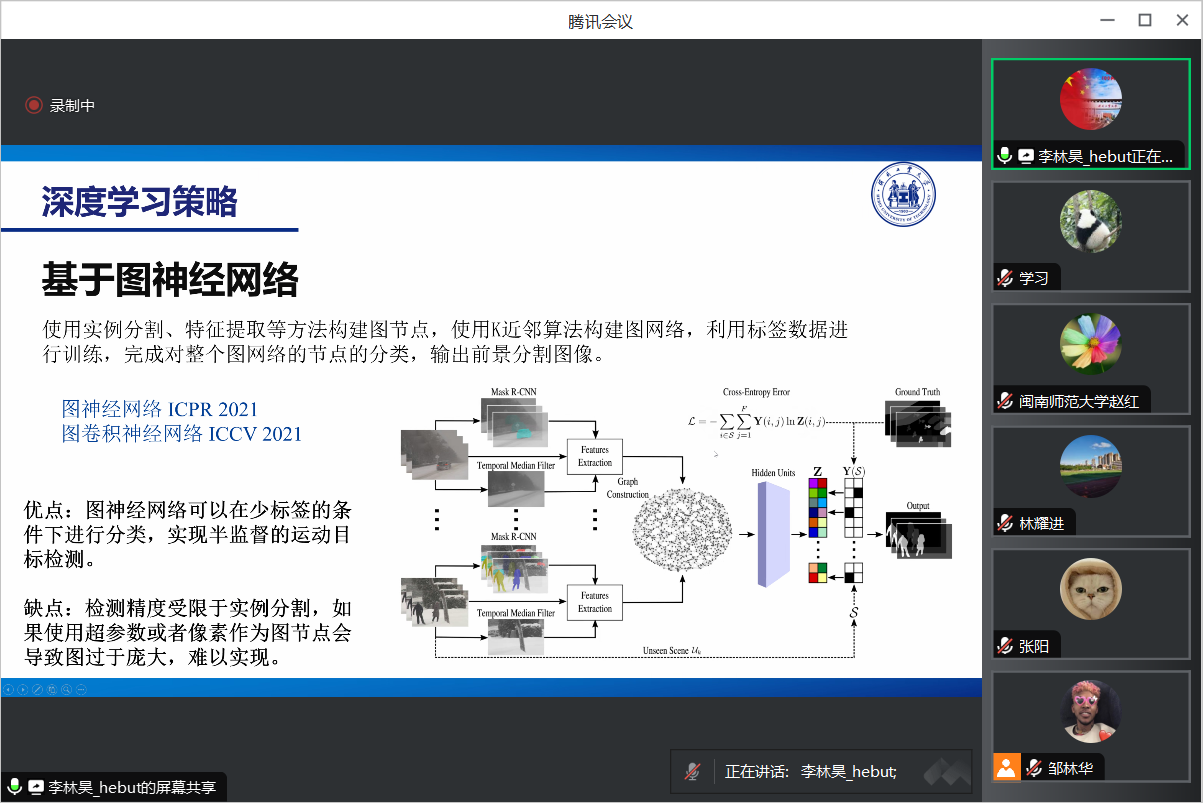Toggle 学习's muted microphone icon

click(1005, 278)
